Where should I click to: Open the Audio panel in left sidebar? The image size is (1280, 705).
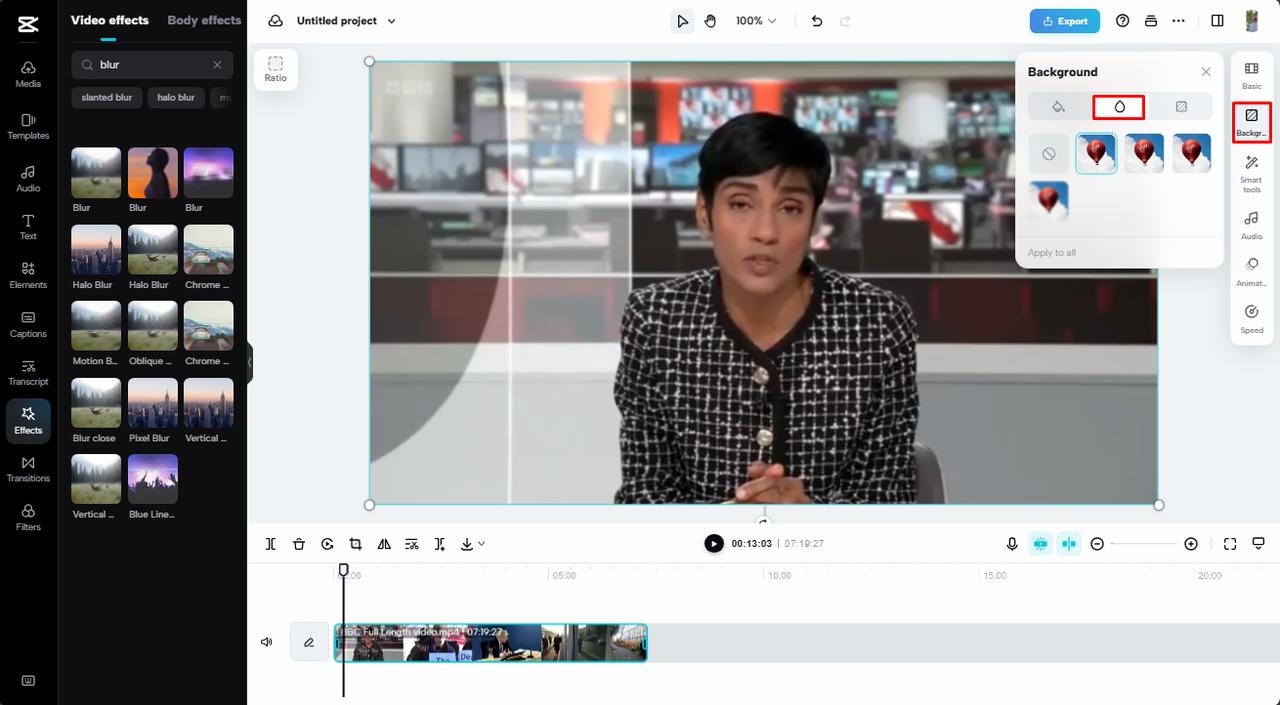pos(28,178)
